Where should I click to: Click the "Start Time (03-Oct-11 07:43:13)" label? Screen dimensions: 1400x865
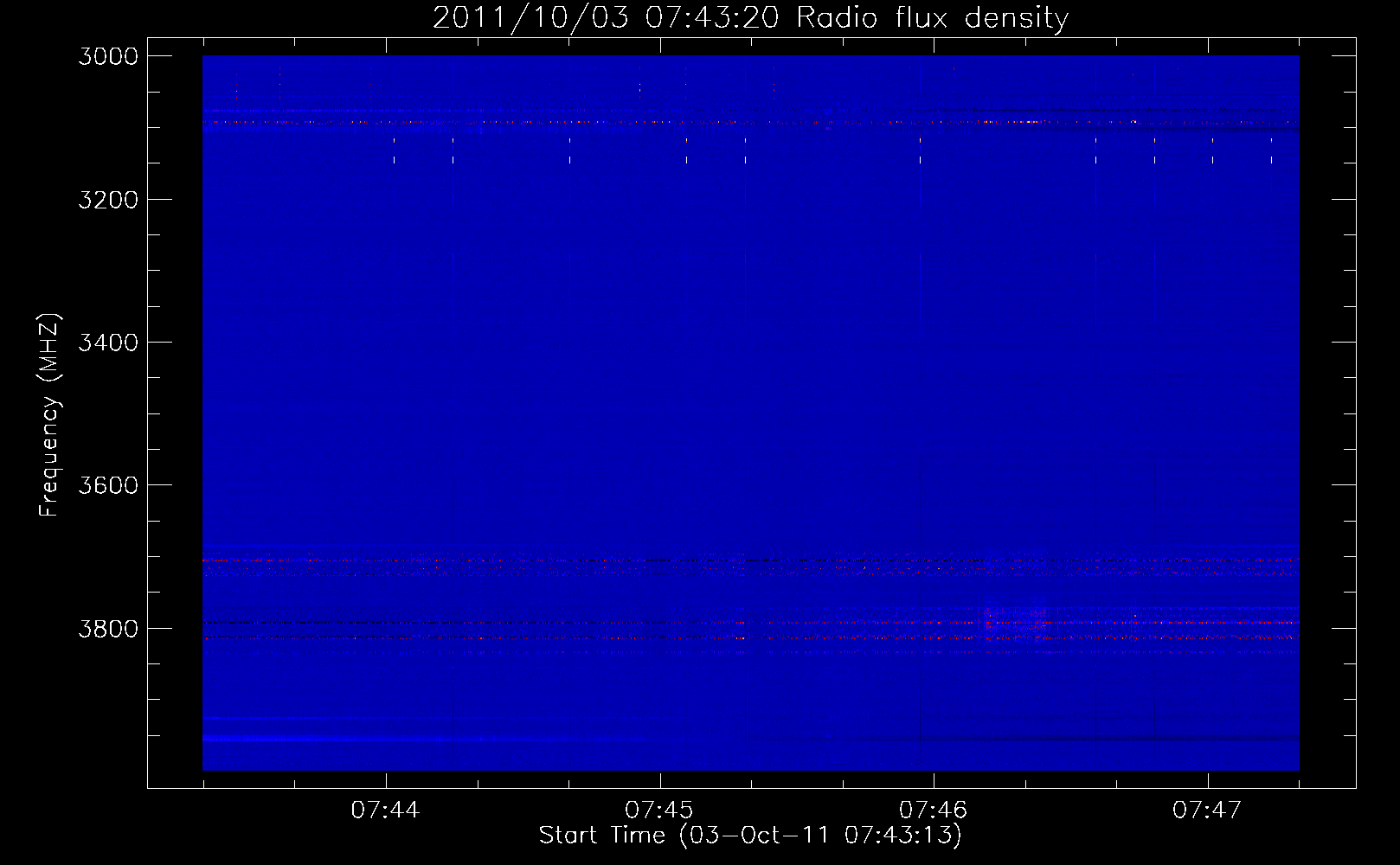pos(750,836)
